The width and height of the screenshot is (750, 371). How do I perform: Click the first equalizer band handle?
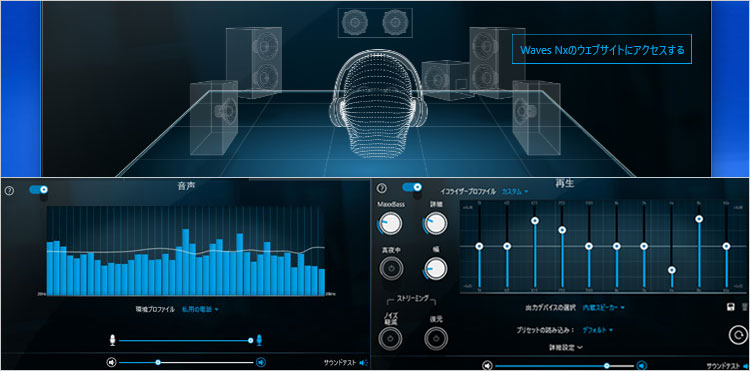click(479, 246)
